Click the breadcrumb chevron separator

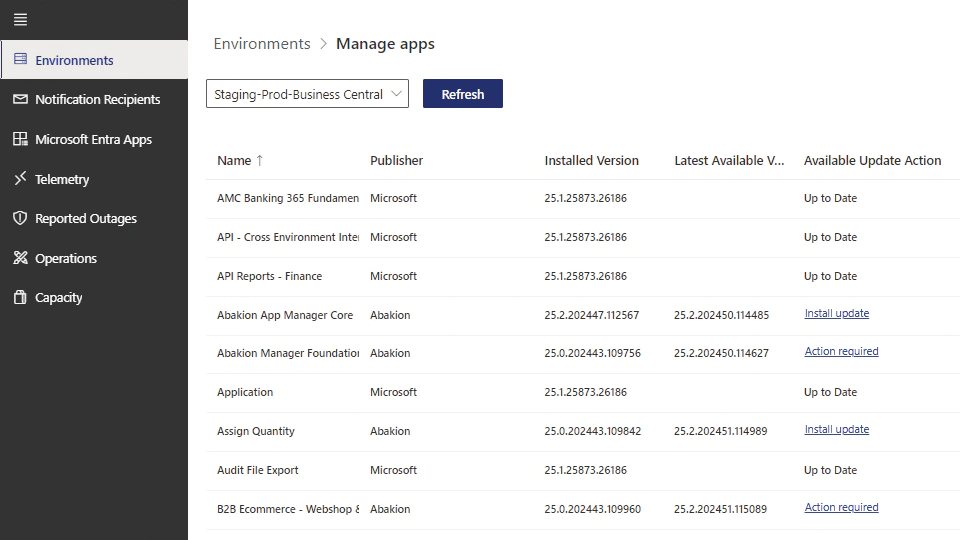click(323, 44)
